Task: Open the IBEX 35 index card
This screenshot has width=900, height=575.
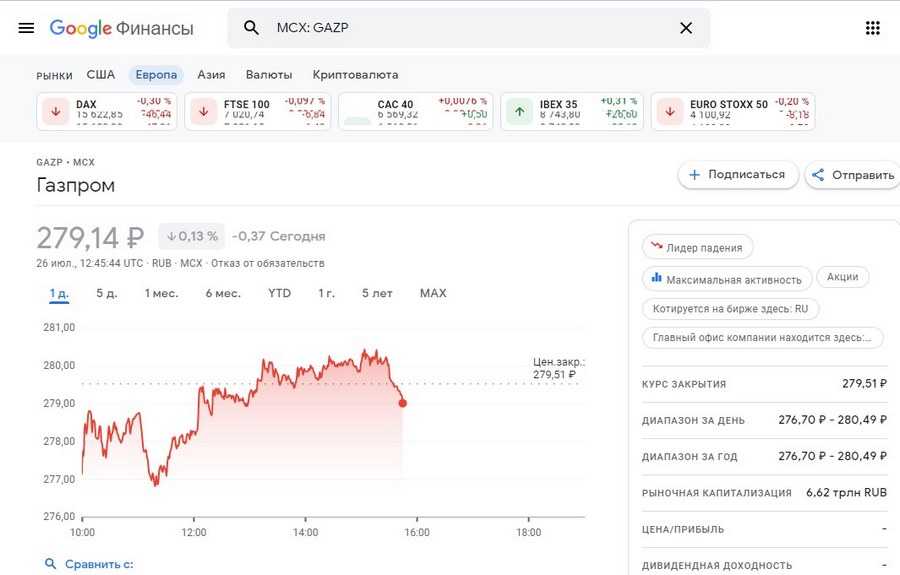Action: pos(572,111)
